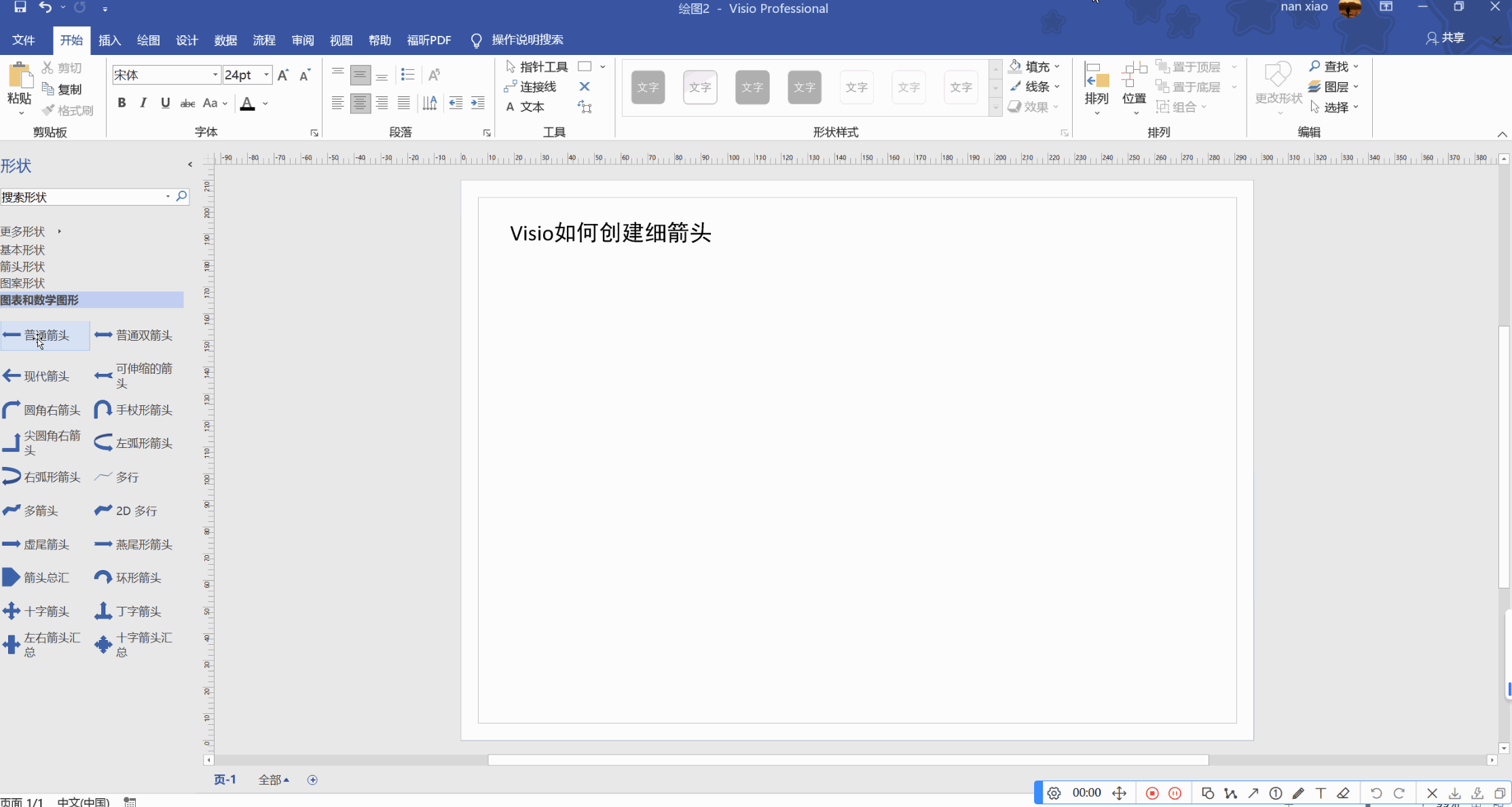The image size is (1512, 807).
Task: Click the Increase Font Size icon
Action: (283, 75)
